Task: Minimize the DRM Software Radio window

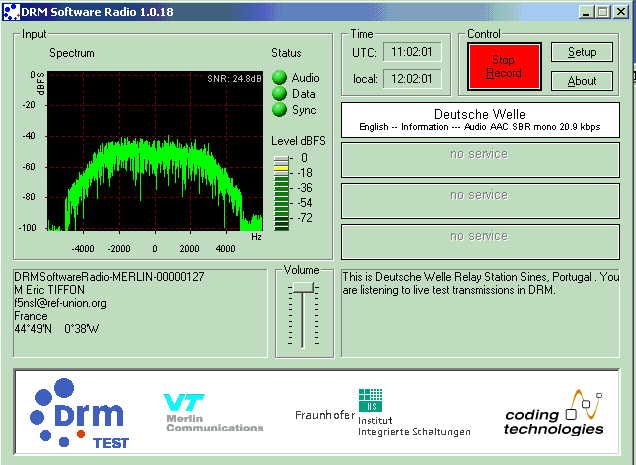Action: coord(585,12)
